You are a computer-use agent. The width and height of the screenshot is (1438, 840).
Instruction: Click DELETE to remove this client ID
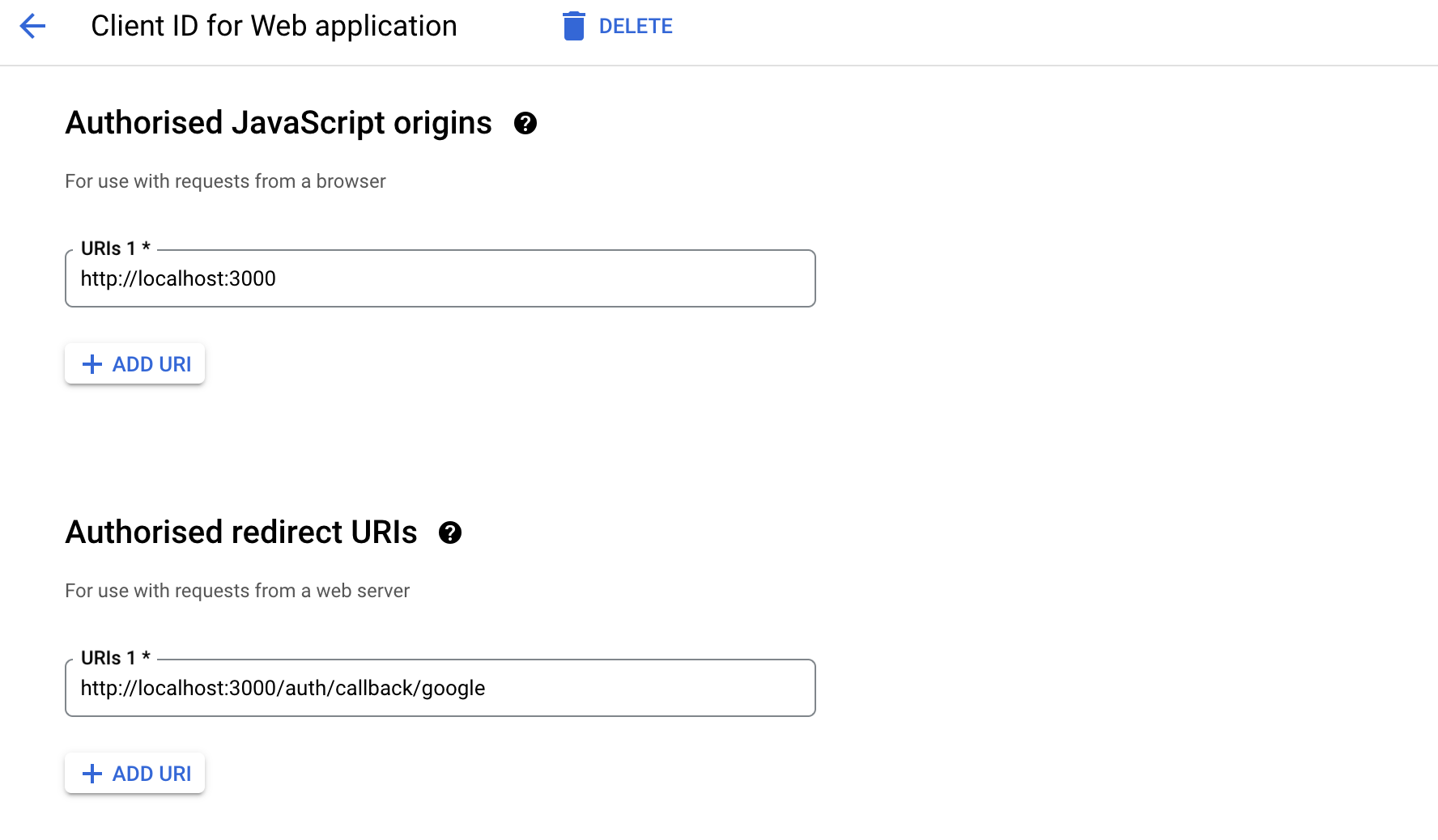pos(636,25)
